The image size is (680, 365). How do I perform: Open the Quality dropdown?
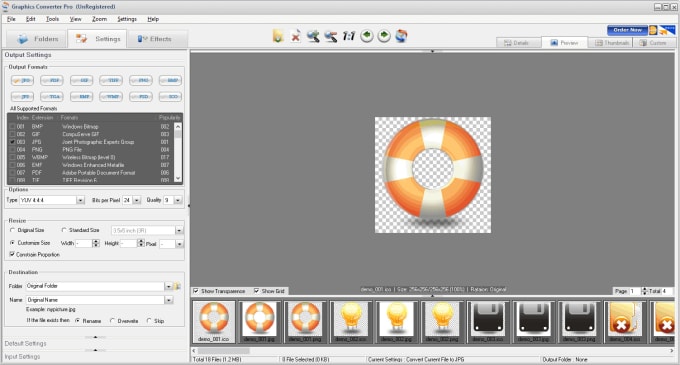point(178,200)
